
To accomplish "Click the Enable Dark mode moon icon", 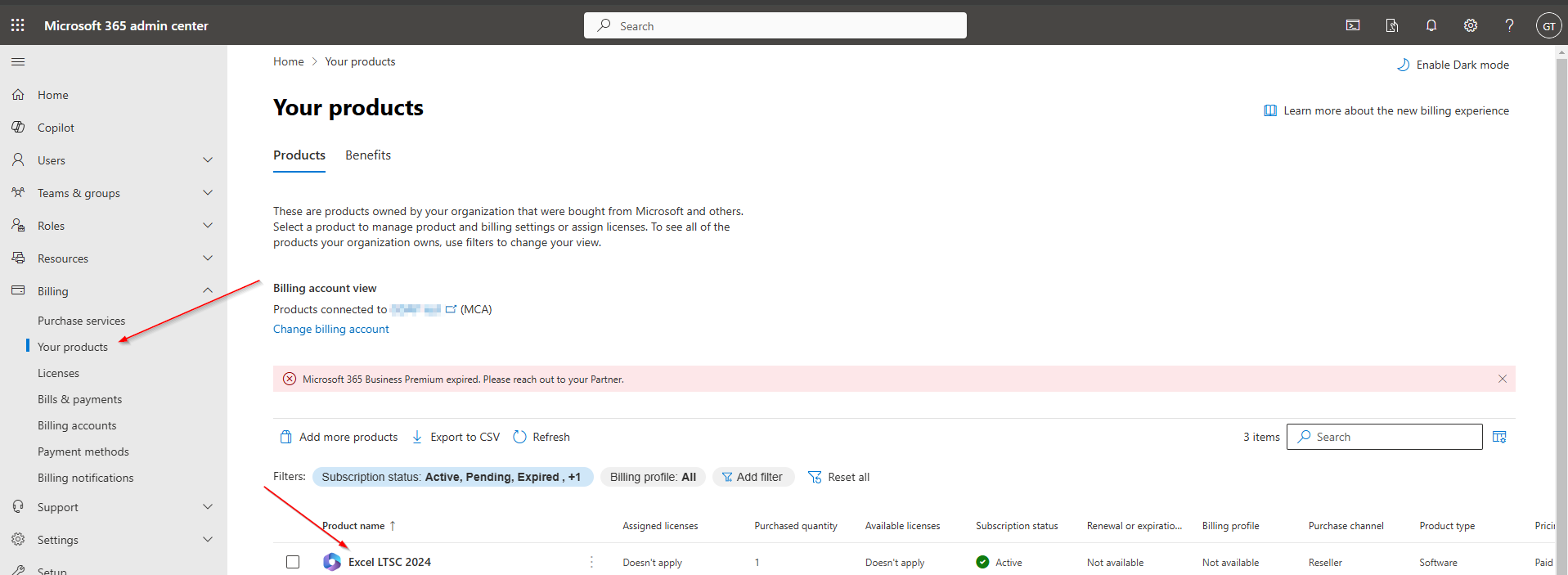I will (x=1404, y=65).
